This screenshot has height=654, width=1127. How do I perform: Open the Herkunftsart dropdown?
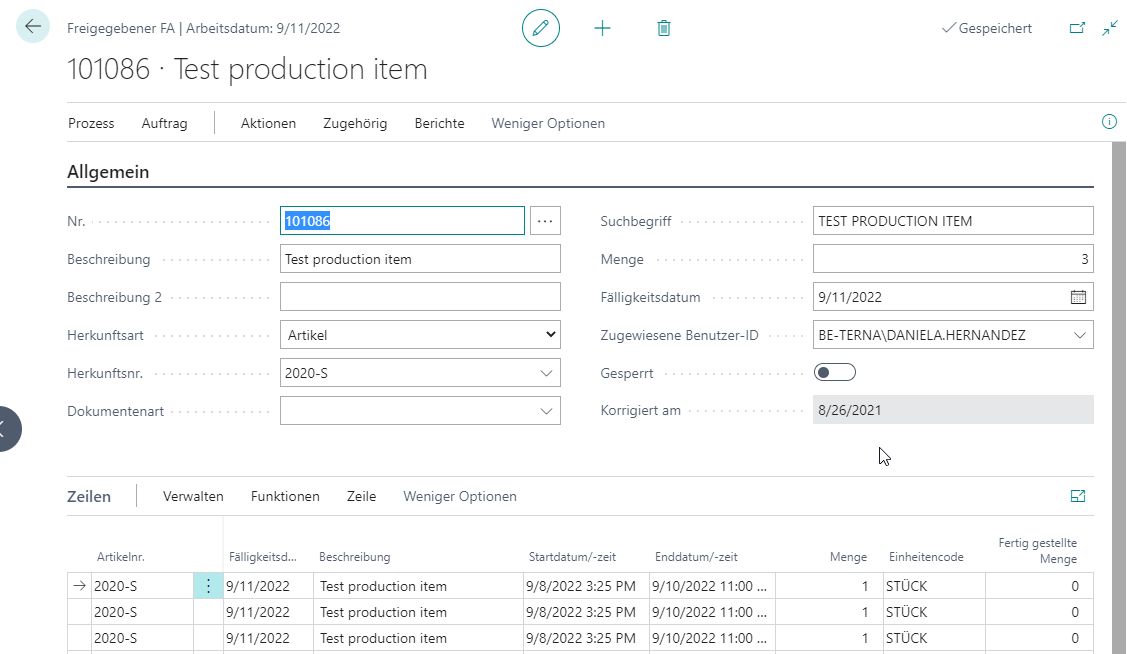coord(420,335)
